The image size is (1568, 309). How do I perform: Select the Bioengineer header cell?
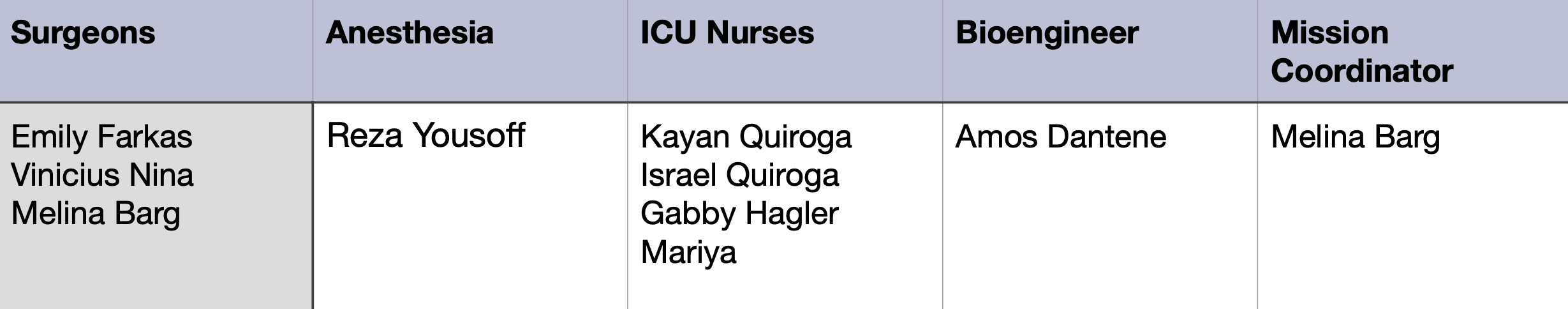1047,33
